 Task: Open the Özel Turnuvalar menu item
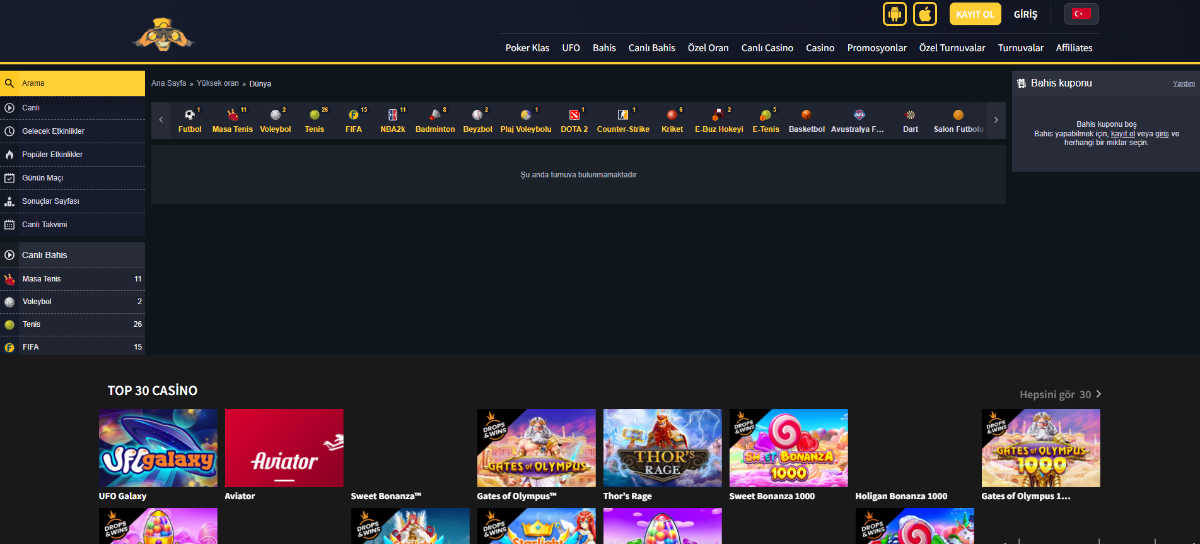pyautogui.click(x=952, y=48)
